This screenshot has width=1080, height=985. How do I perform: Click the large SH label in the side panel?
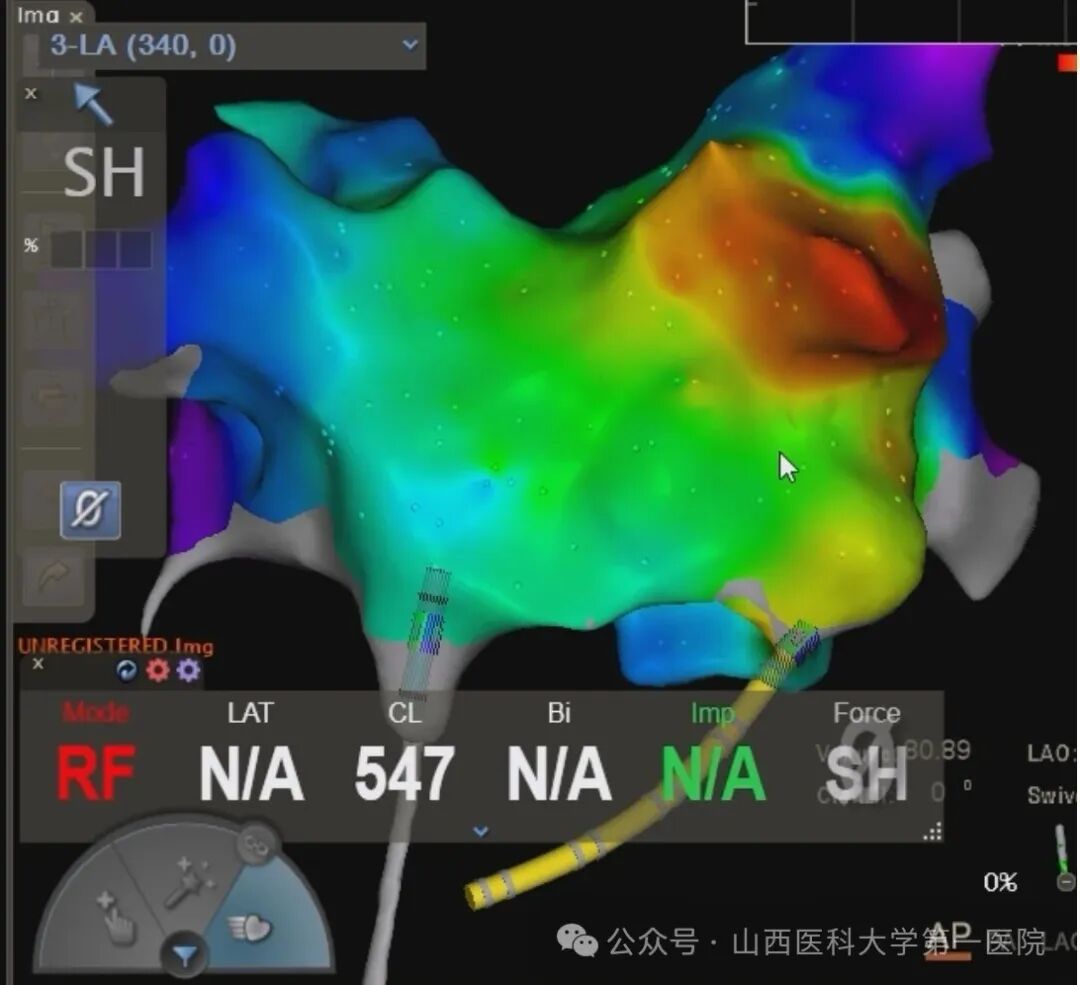pyautogui.click(x=104, y=172)
